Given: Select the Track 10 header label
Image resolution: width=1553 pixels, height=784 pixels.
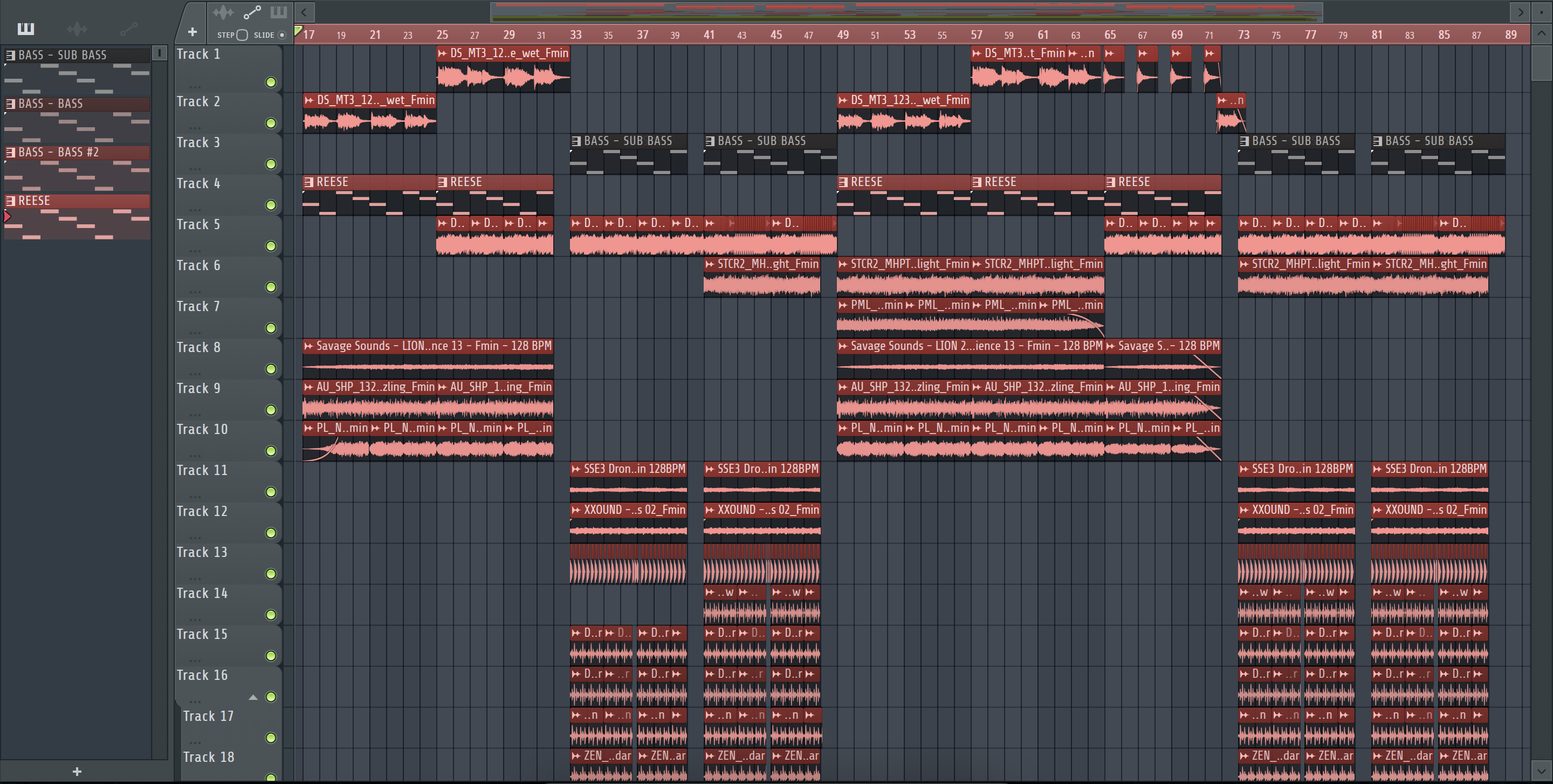Looking at the screenshot, I should click(202, 429).
